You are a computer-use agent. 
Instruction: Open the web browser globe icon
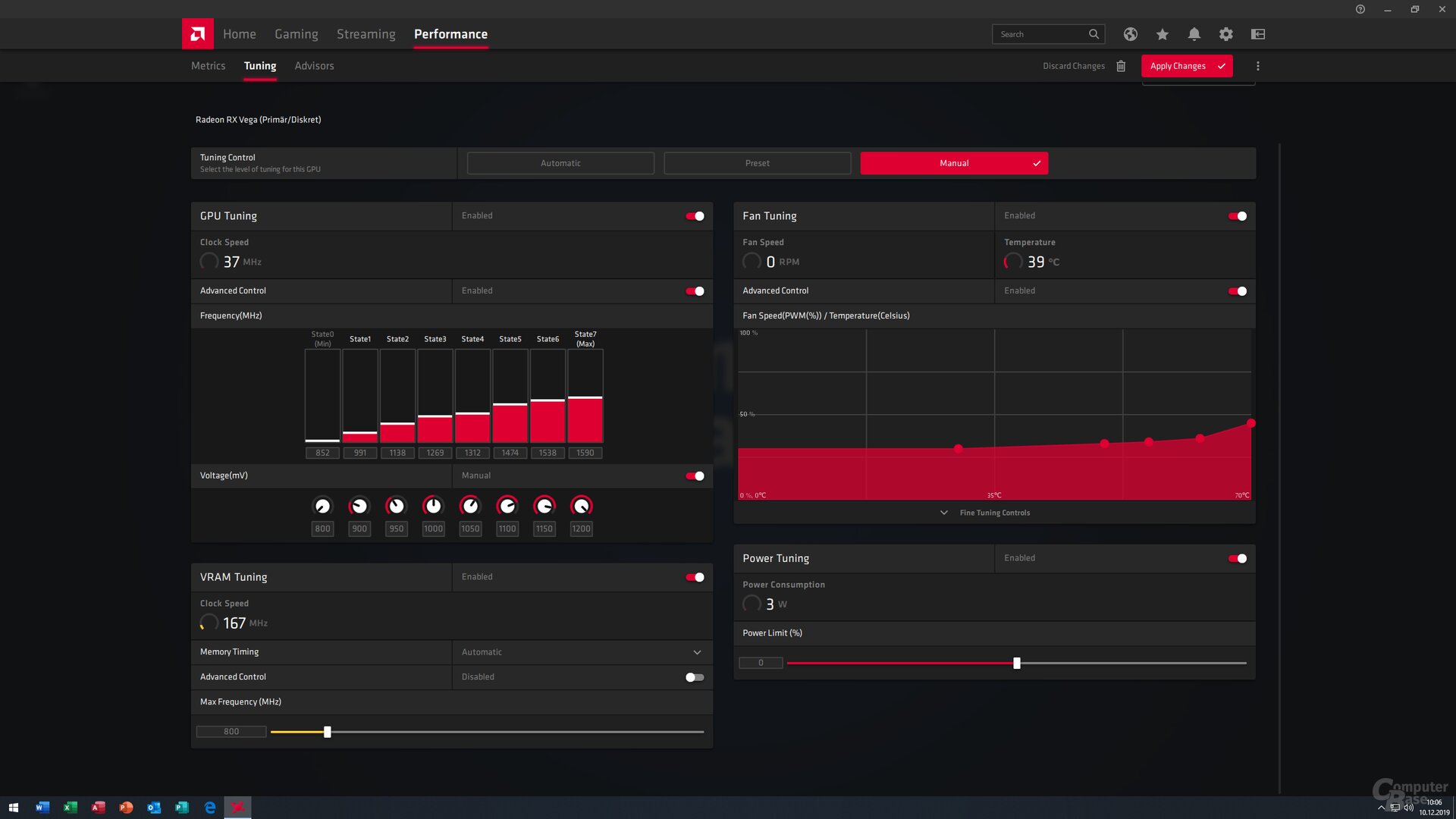pyautogui.click(x=1131, y=34)
